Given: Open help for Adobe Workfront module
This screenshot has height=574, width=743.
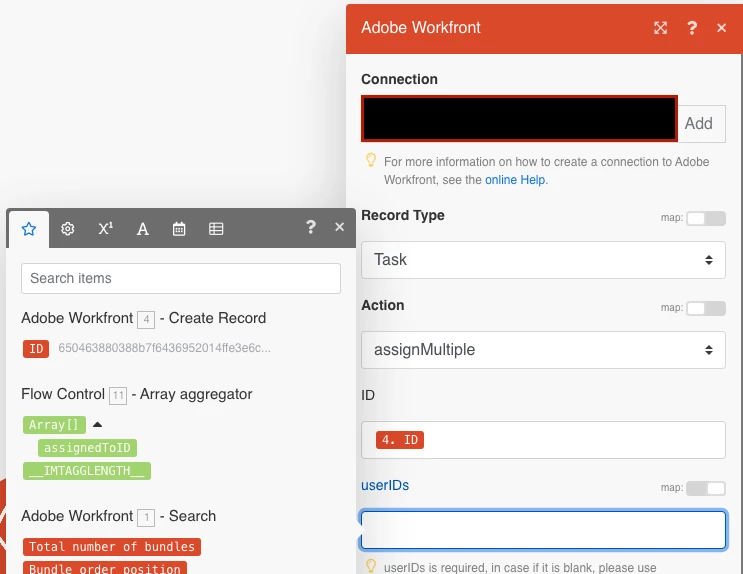Looking at the screenshot, I should pyautogui.click(x=692, y=28).
